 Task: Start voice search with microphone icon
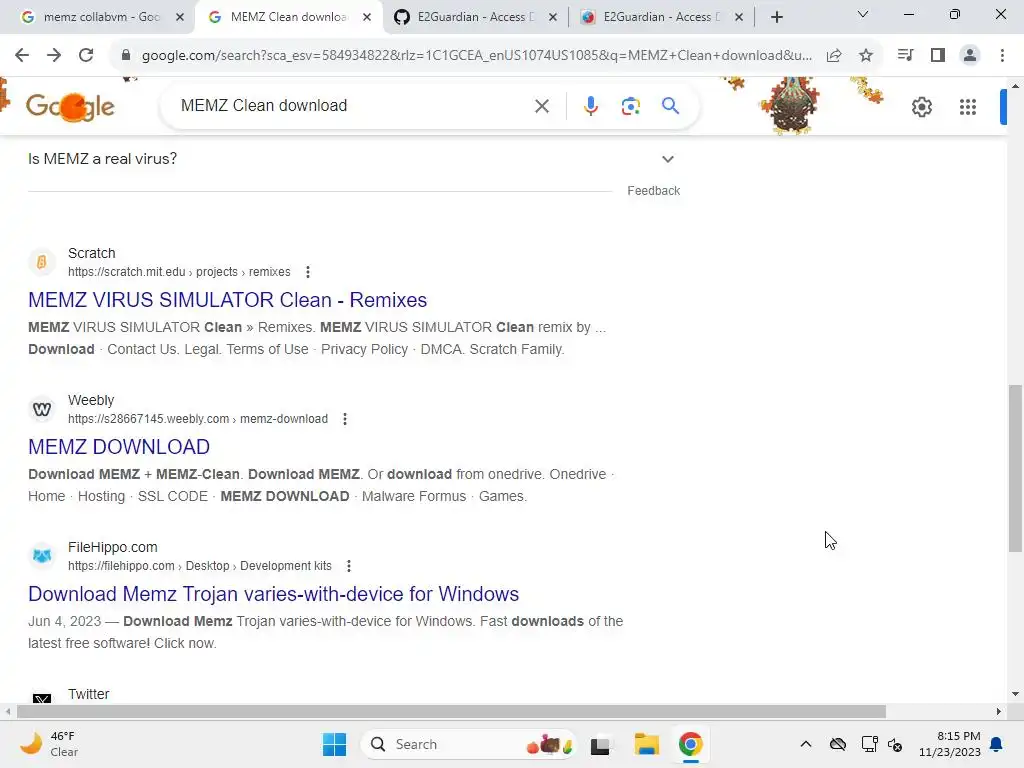590,106
